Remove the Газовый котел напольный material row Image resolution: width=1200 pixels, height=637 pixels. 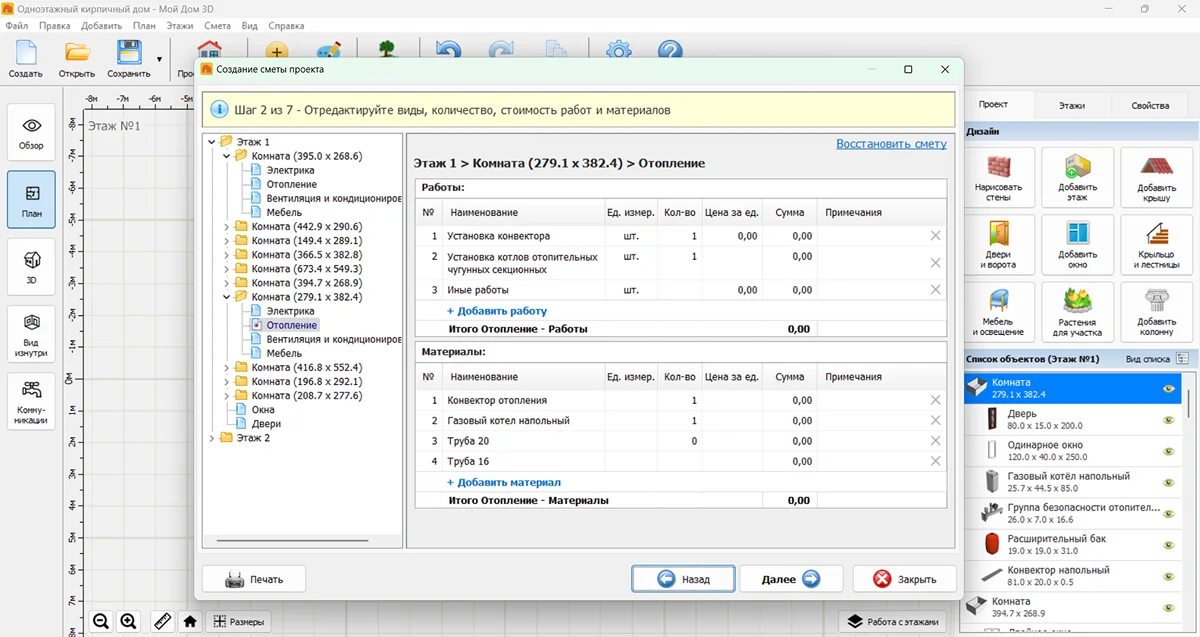pyautogui.click(x=935, y=421)
